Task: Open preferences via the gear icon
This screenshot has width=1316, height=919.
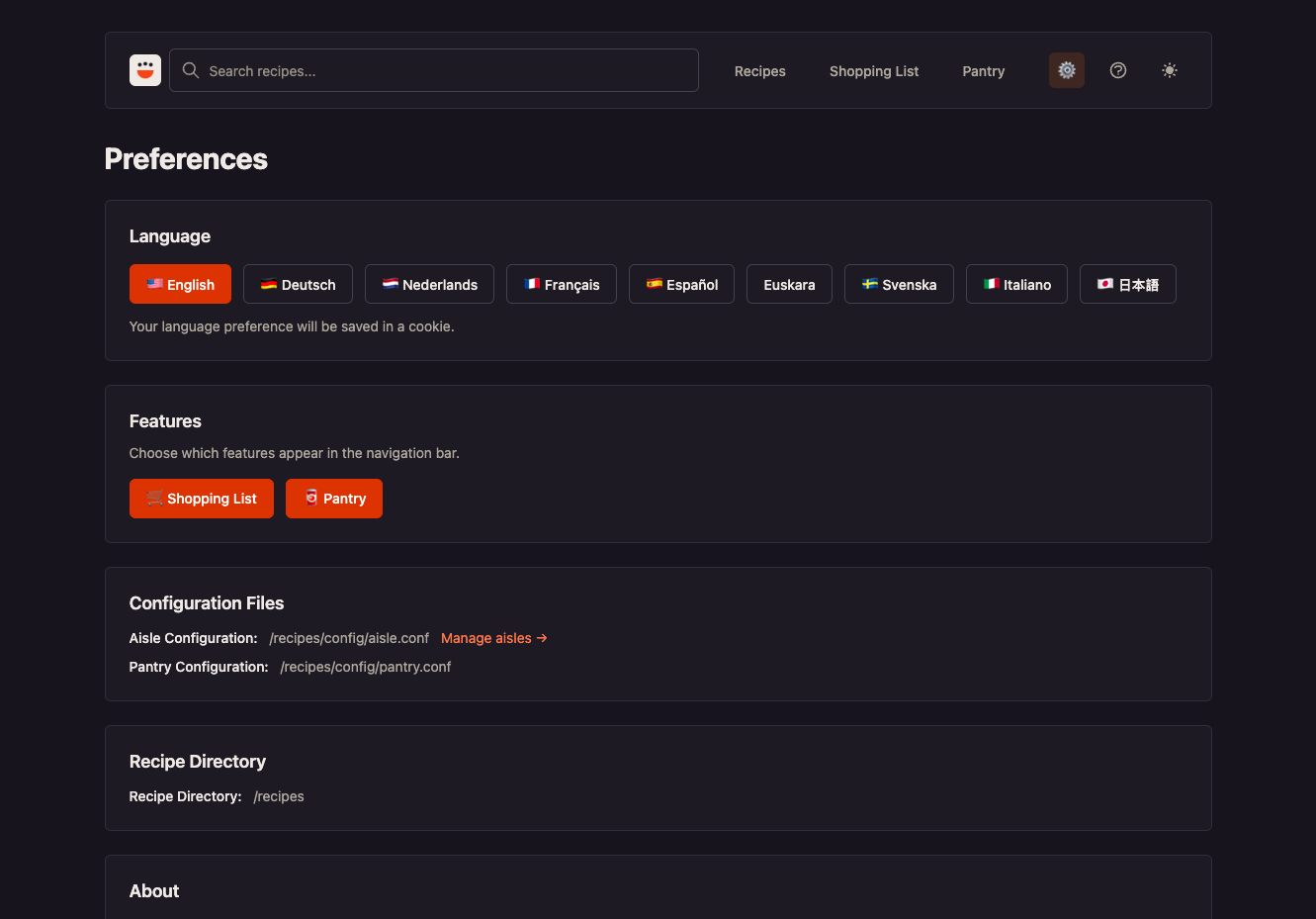Action: pyautogui.click(x=1067, y=70)
